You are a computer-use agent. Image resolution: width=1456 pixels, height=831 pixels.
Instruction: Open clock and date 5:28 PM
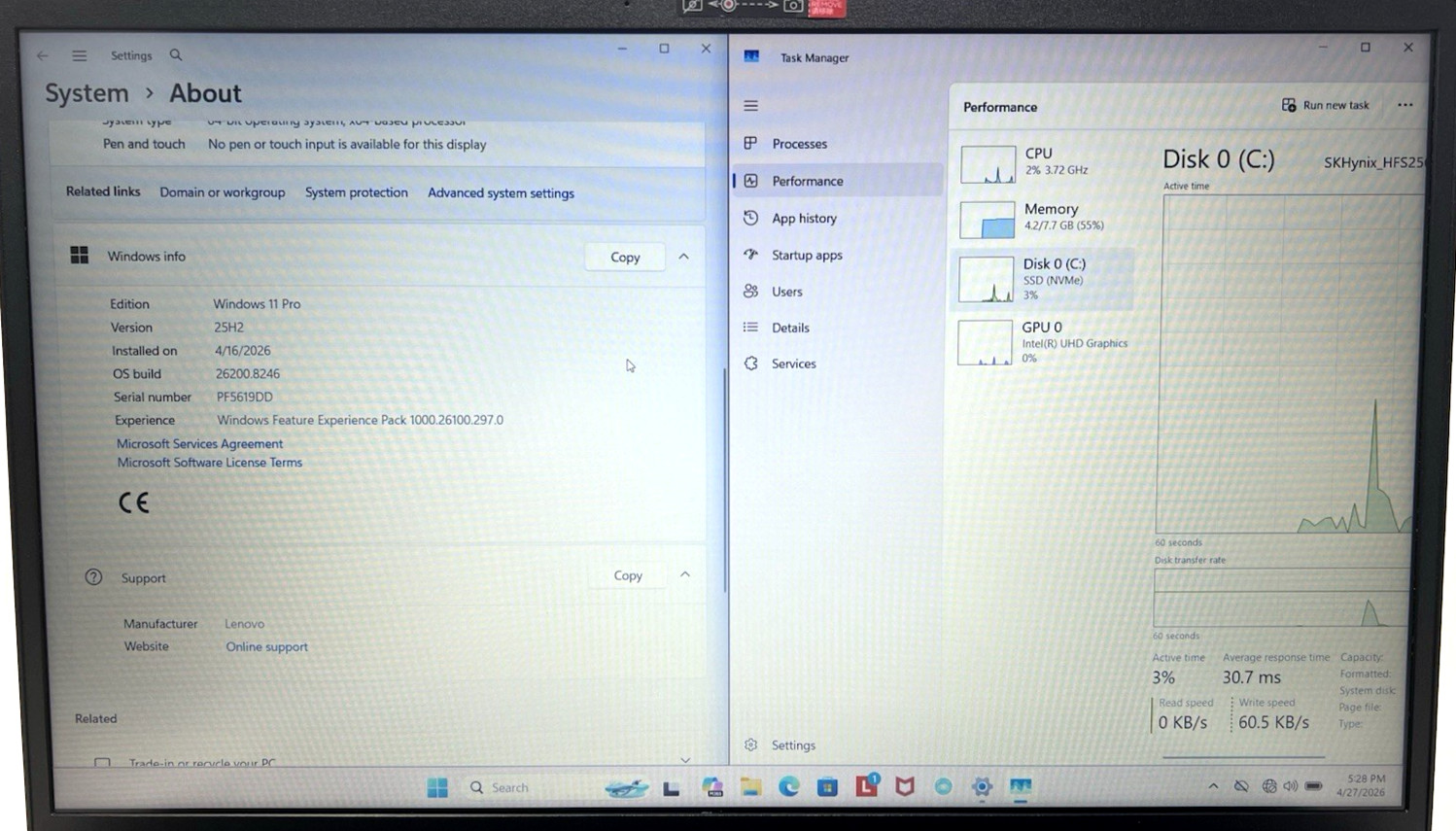click(1363, 785)
